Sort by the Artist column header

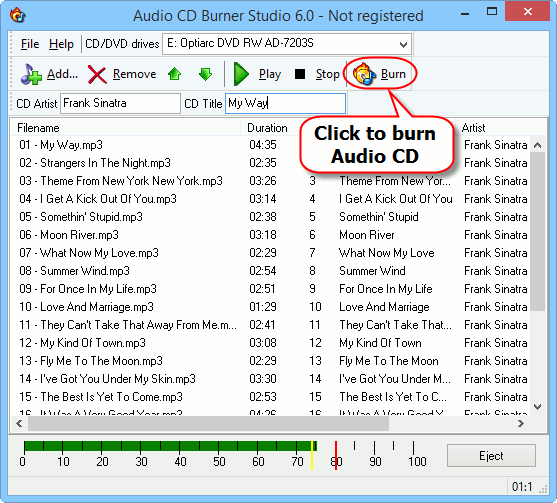pyautogui.click(x=473, y=128)
